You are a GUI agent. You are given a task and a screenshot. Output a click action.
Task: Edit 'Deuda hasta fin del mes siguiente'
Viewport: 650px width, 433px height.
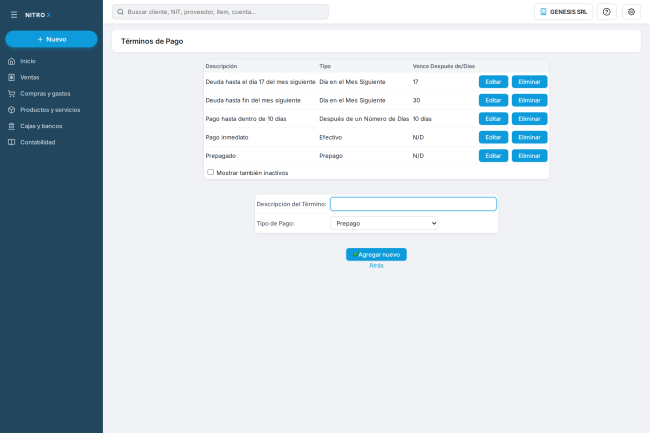(493, 100)
